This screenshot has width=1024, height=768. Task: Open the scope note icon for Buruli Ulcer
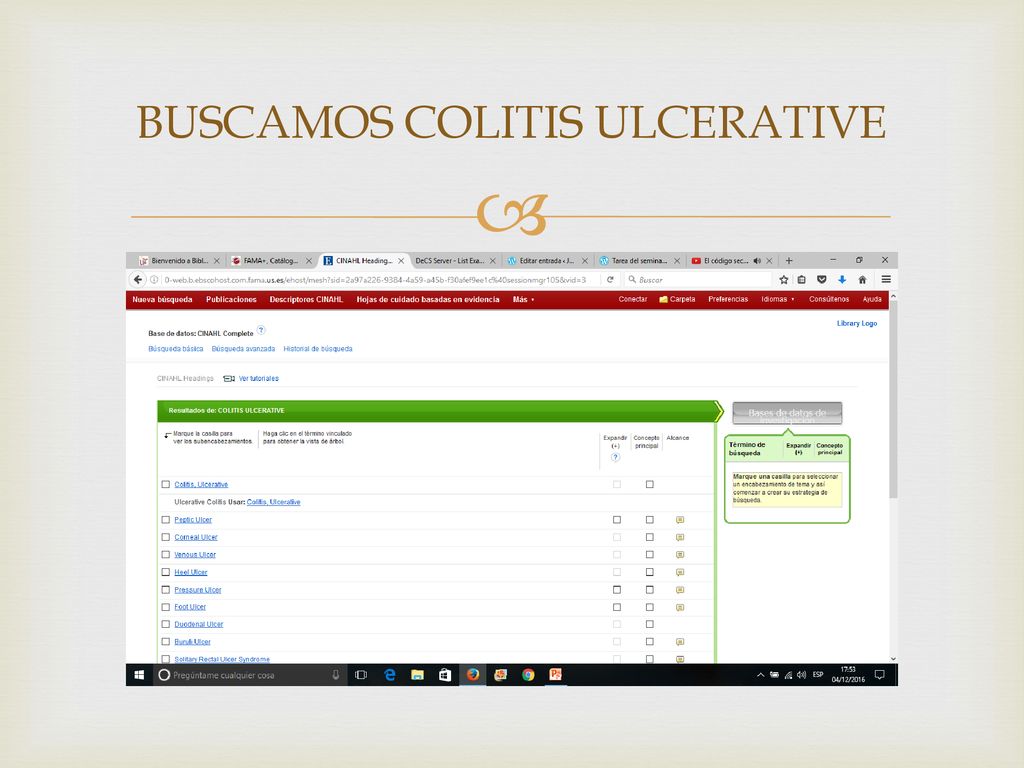point(680,642)
